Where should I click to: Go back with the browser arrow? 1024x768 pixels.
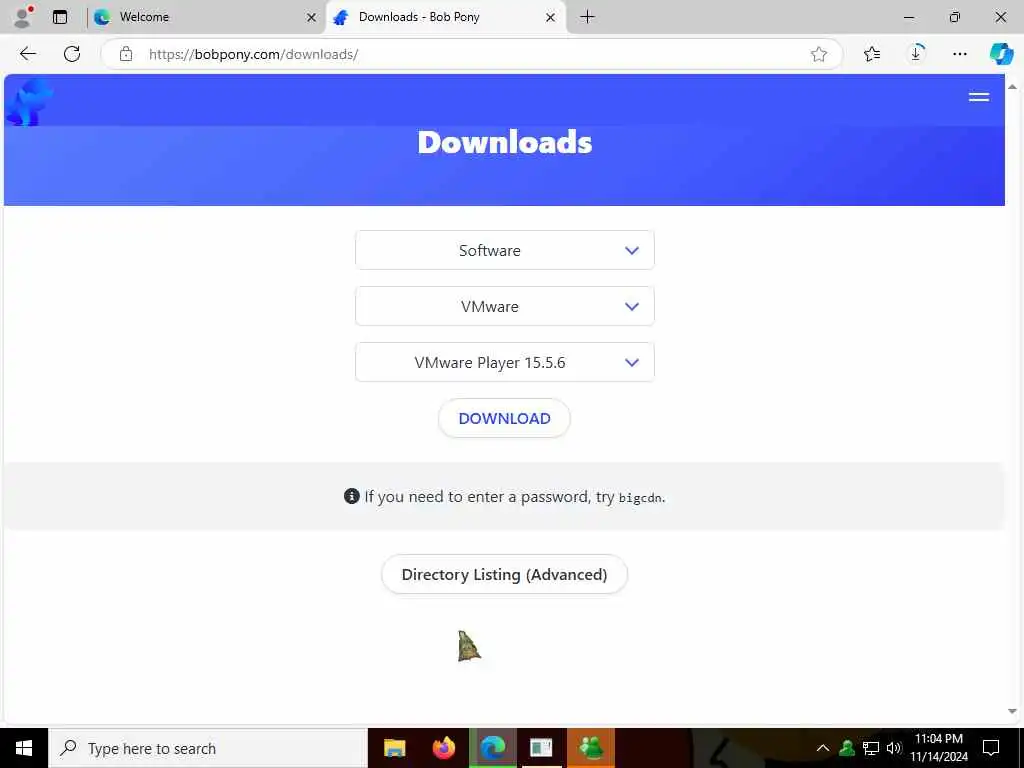pyautogui.click(x=28, y=54)
